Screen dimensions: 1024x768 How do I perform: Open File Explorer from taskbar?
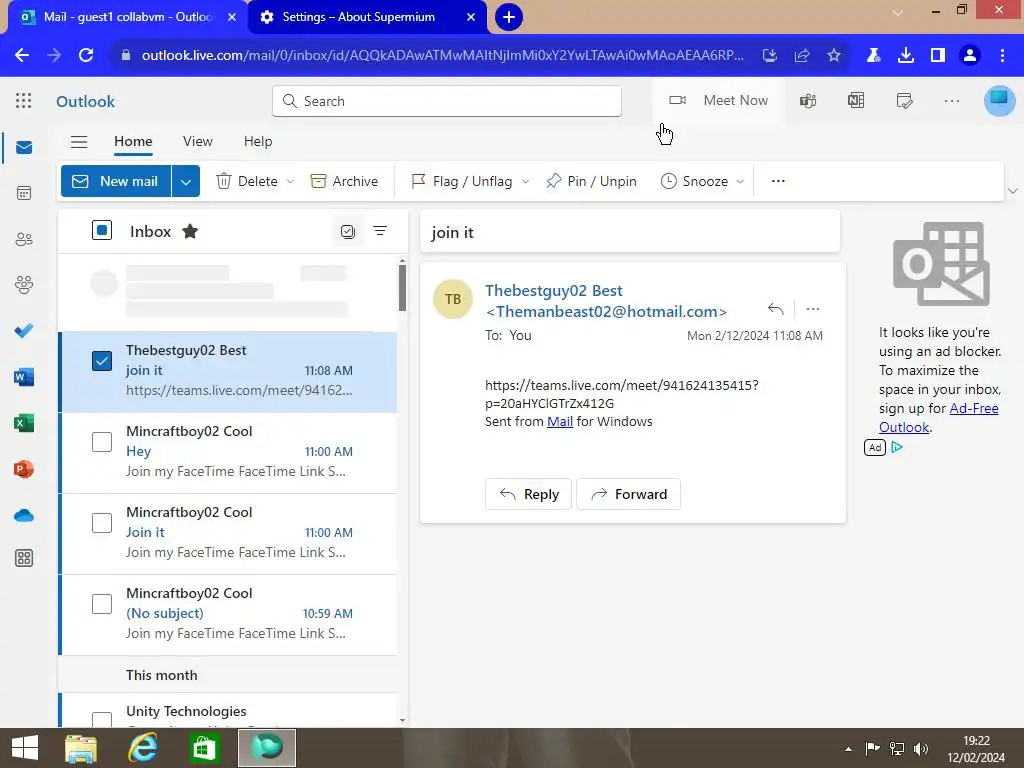[81, 748]
